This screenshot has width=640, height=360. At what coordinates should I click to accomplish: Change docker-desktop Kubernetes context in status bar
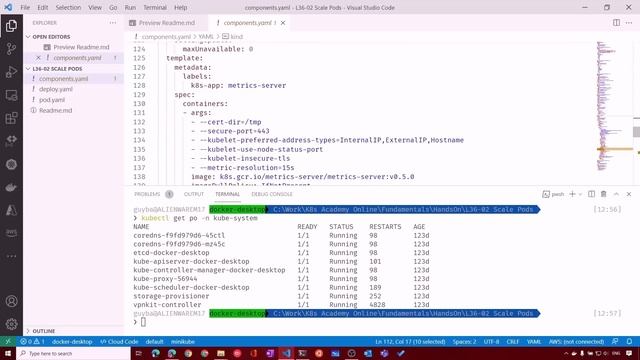point(72,342)
